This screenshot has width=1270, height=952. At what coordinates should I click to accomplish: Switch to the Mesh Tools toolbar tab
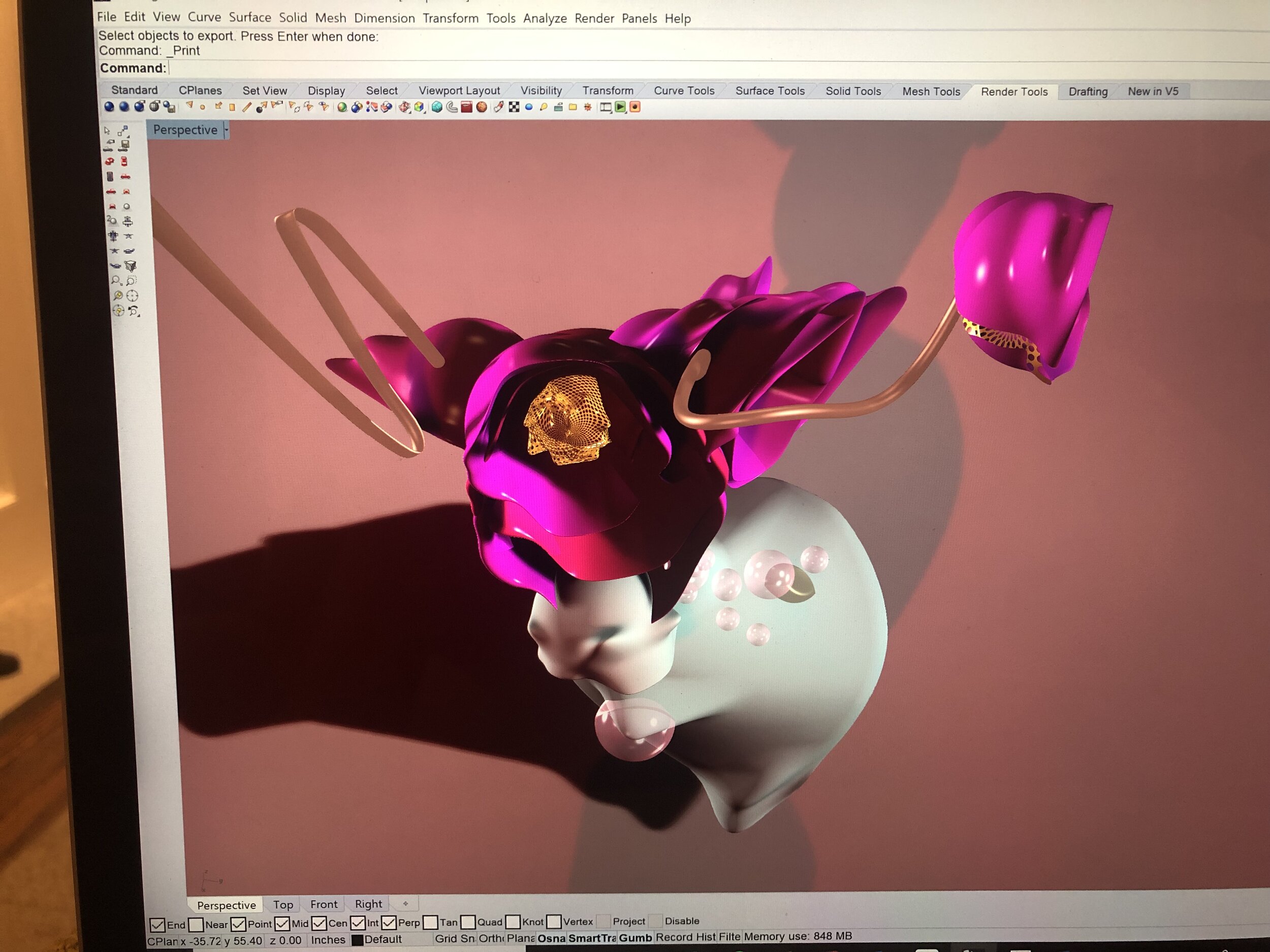(931, 91)
